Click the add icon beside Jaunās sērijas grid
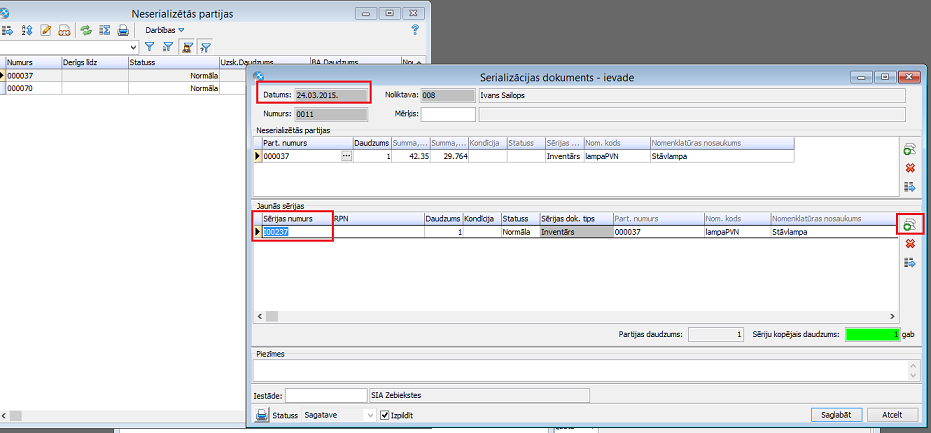 909,225
